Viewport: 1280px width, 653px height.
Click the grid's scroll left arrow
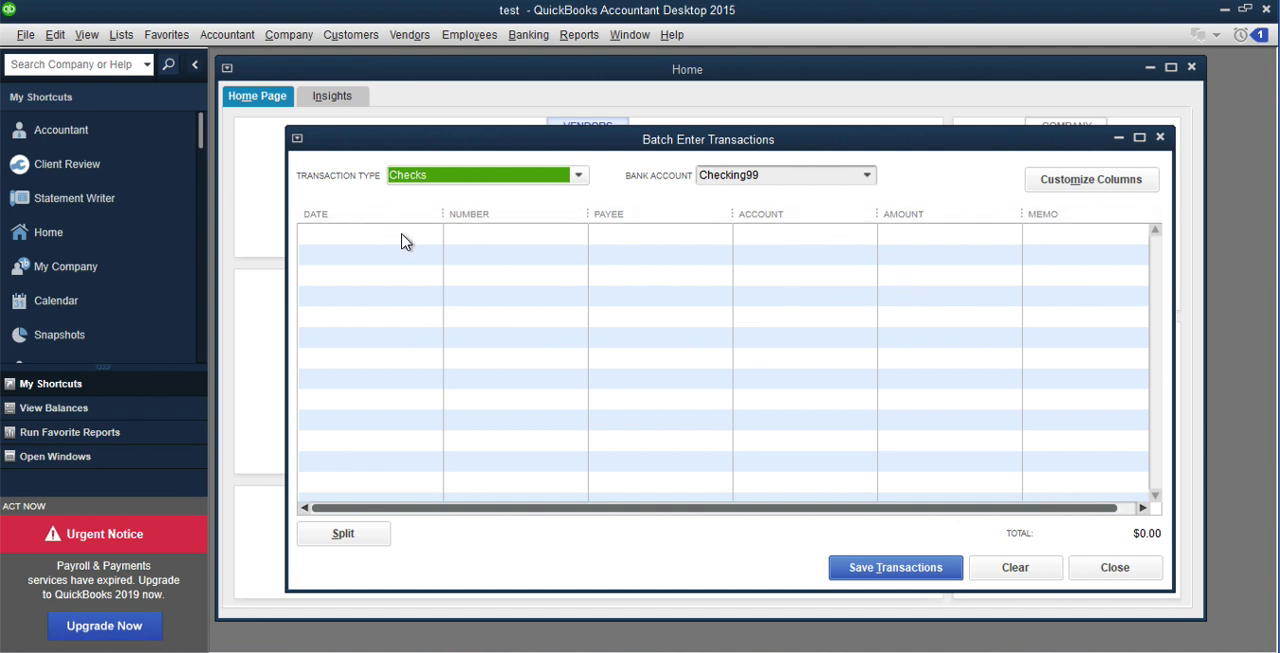click(x=305, y=508)
